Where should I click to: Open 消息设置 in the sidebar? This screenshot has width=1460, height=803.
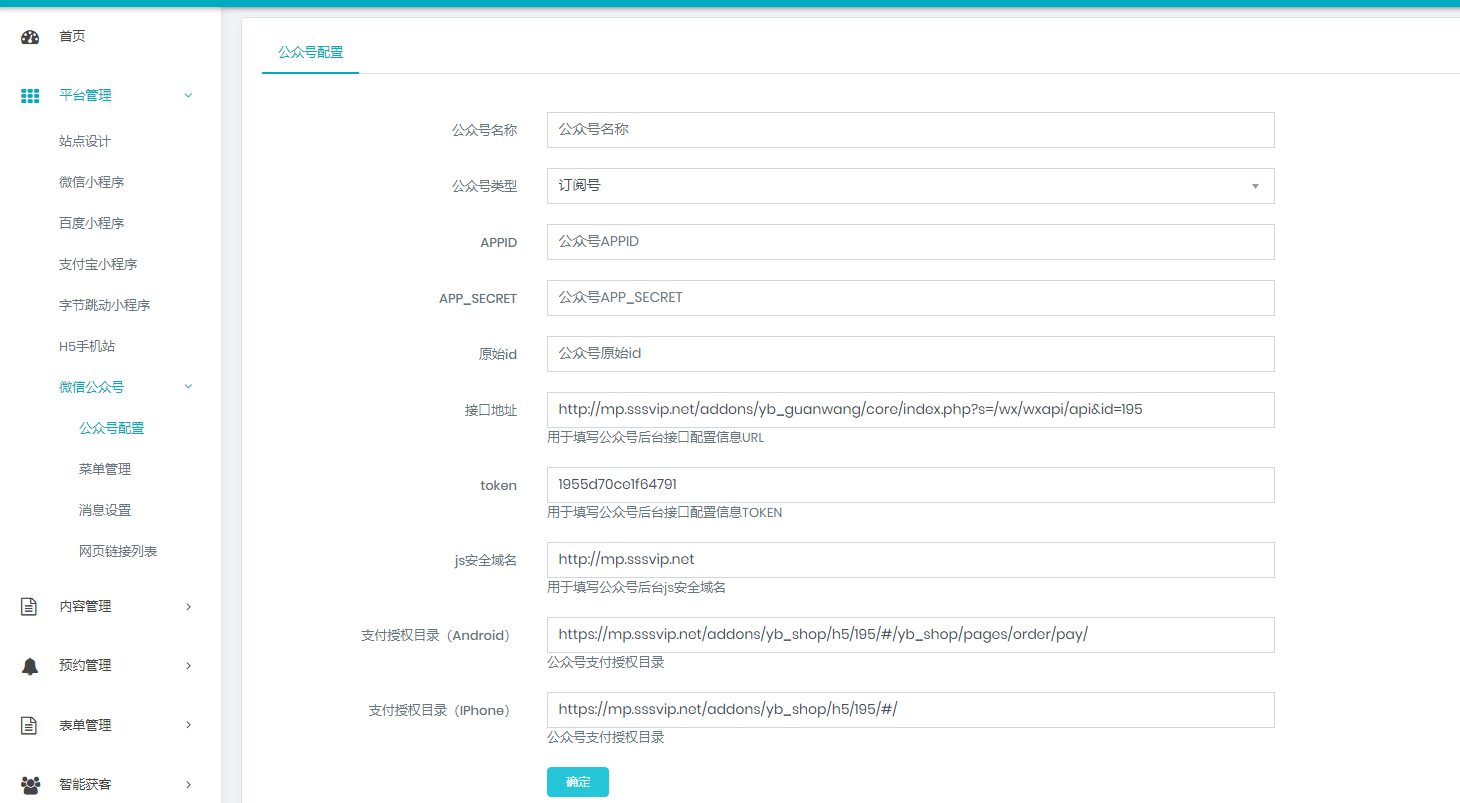coord(105,510)
